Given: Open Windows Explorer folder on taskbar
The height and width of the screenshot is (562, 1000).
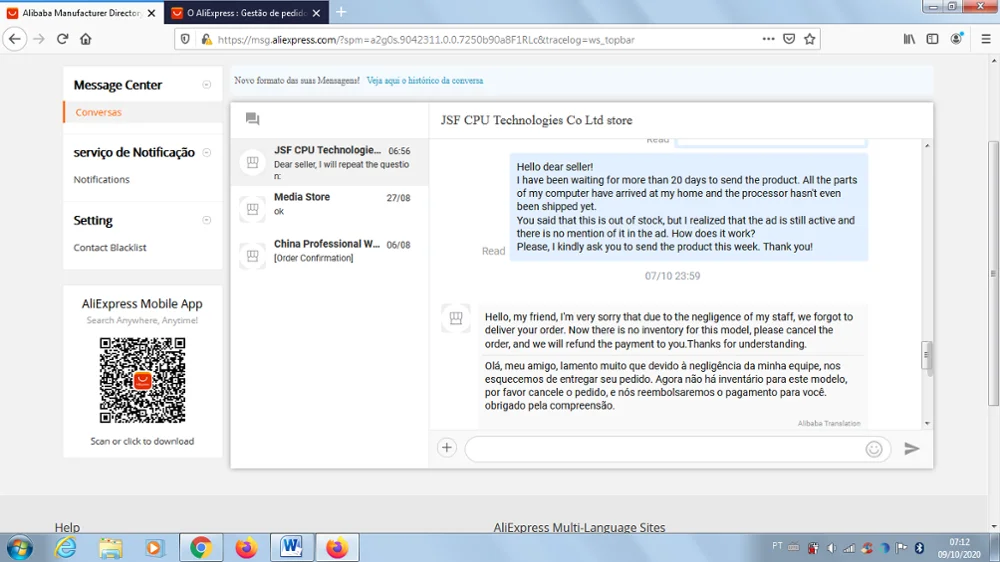Looking at the screenshot, I should pyautogui.click(x=110, y=547).
